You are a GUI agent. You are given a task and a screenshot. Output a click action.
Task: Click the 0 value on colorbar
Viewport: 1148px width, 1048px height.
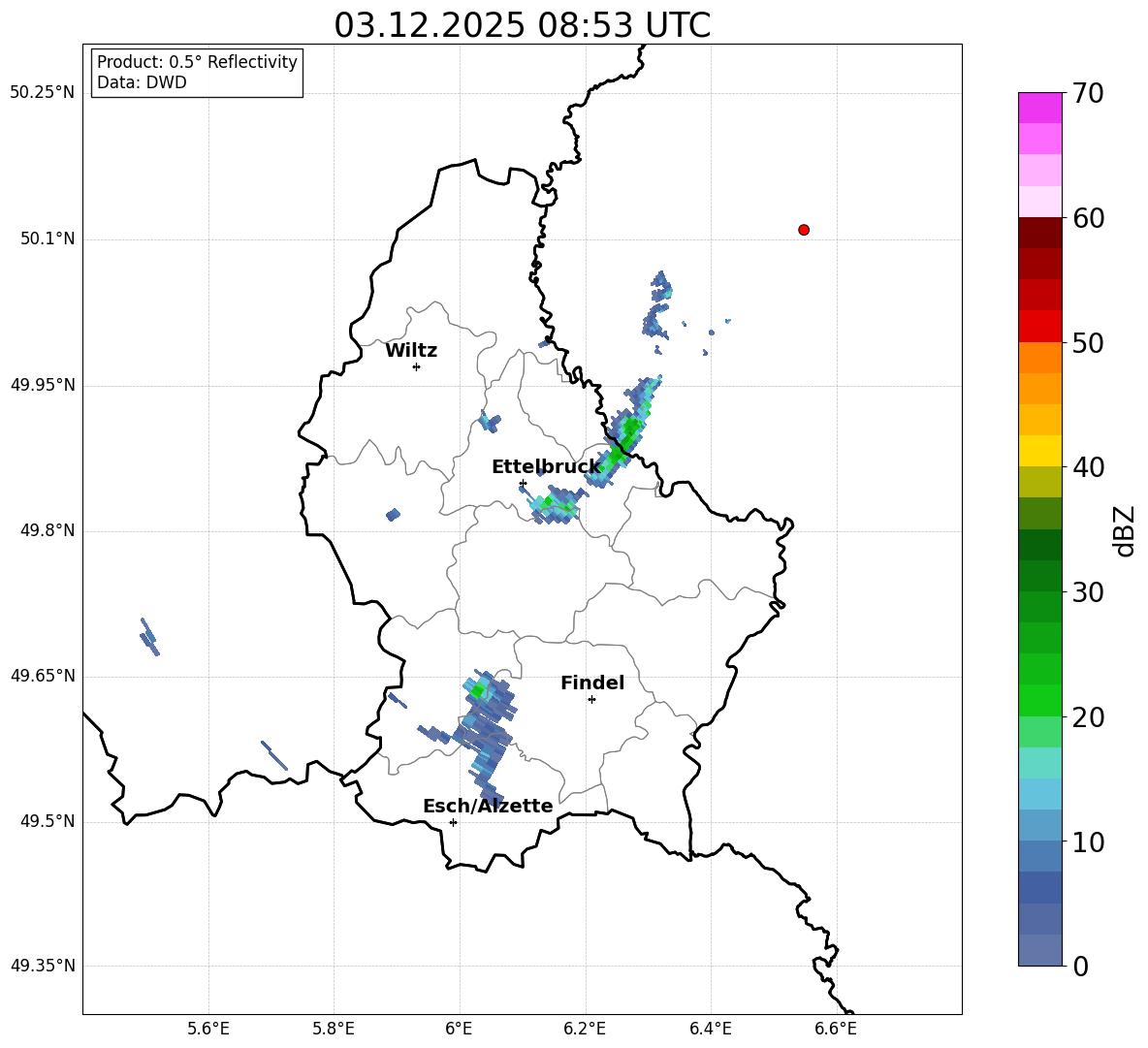pos(1080,967)
